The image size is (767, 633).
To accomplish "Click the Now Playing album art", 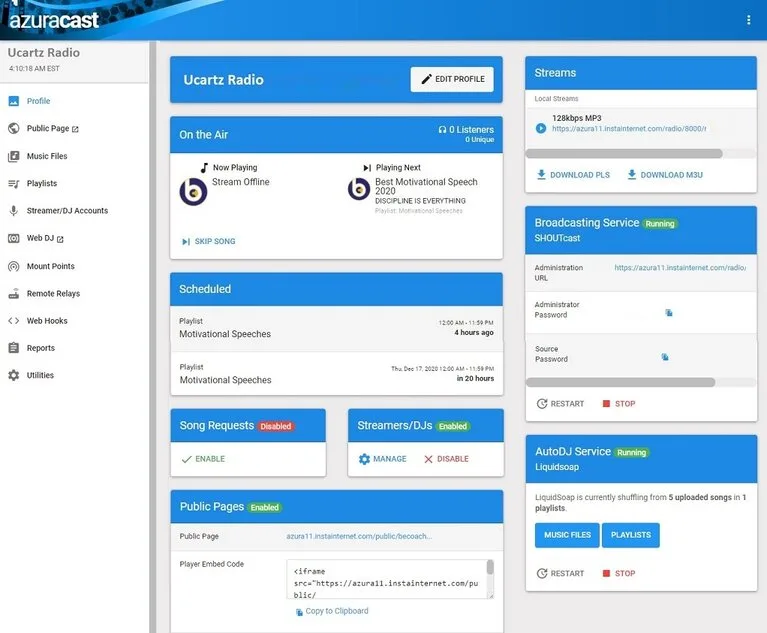I will (x=193, y=192).
